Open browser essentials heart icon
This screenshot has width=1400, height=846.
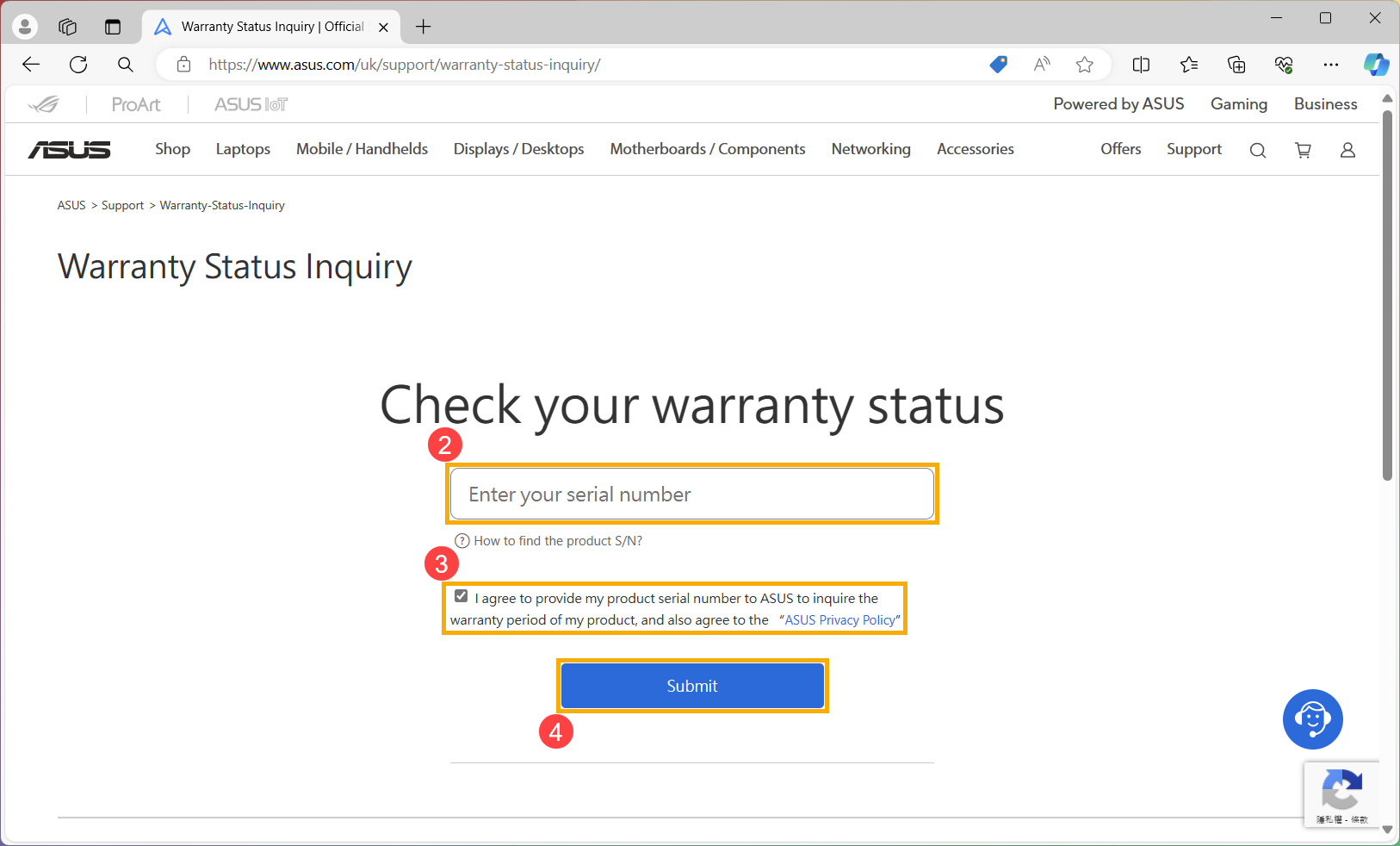1284,65
